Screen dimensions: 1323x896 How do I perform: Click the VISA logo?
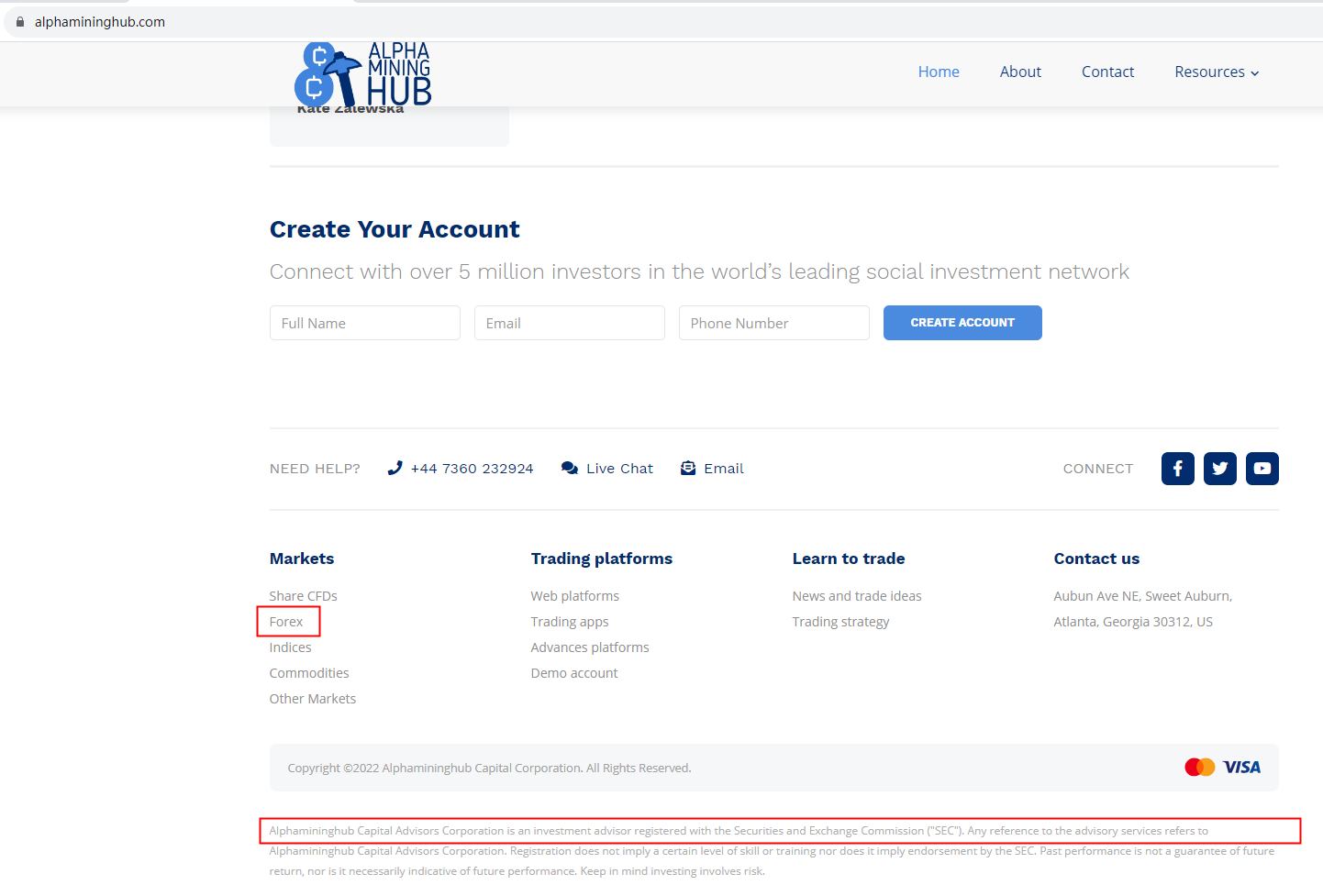coord(1242,768)
